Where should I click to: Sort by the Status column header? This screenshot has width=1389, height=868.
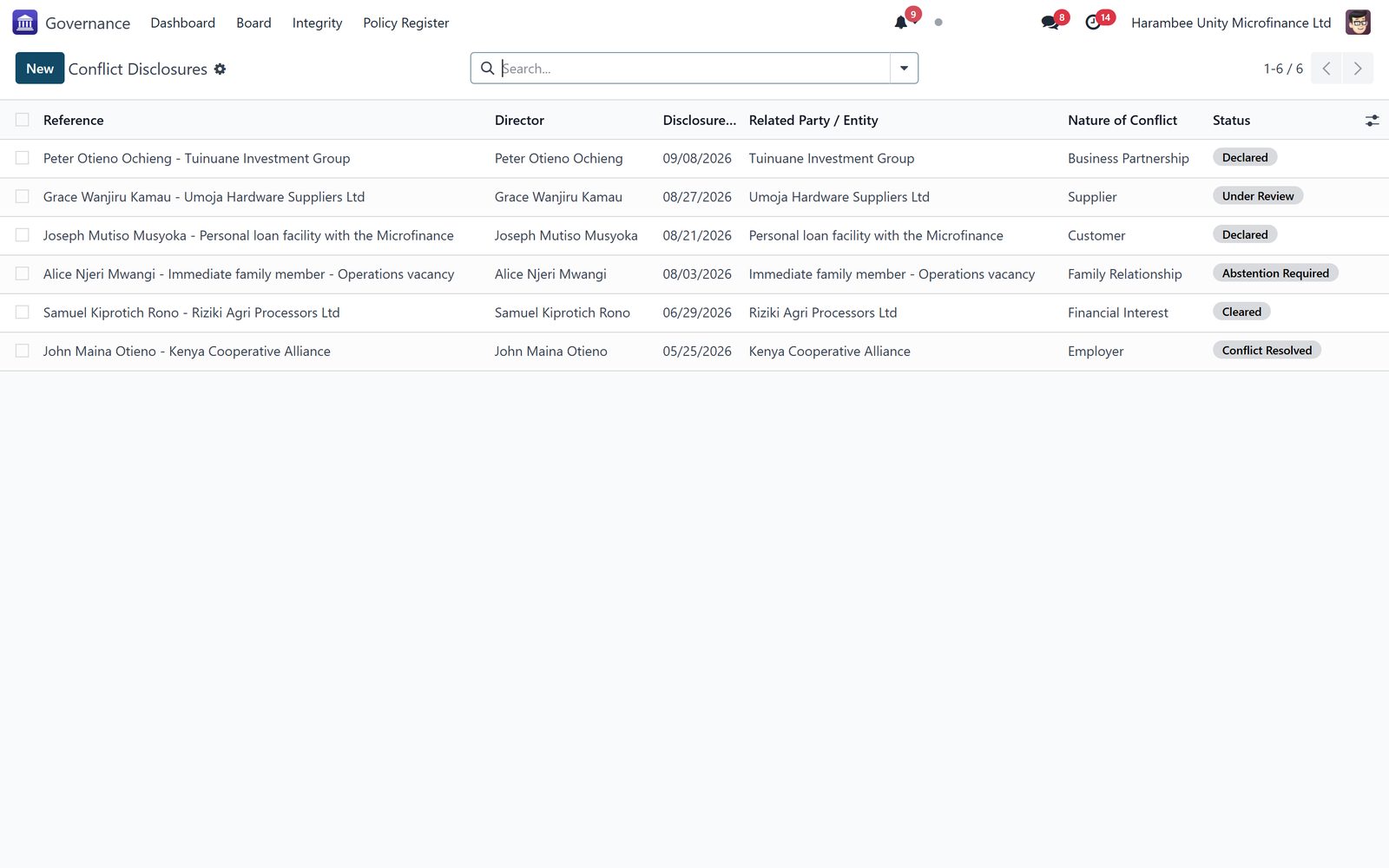pos(1231,121)
